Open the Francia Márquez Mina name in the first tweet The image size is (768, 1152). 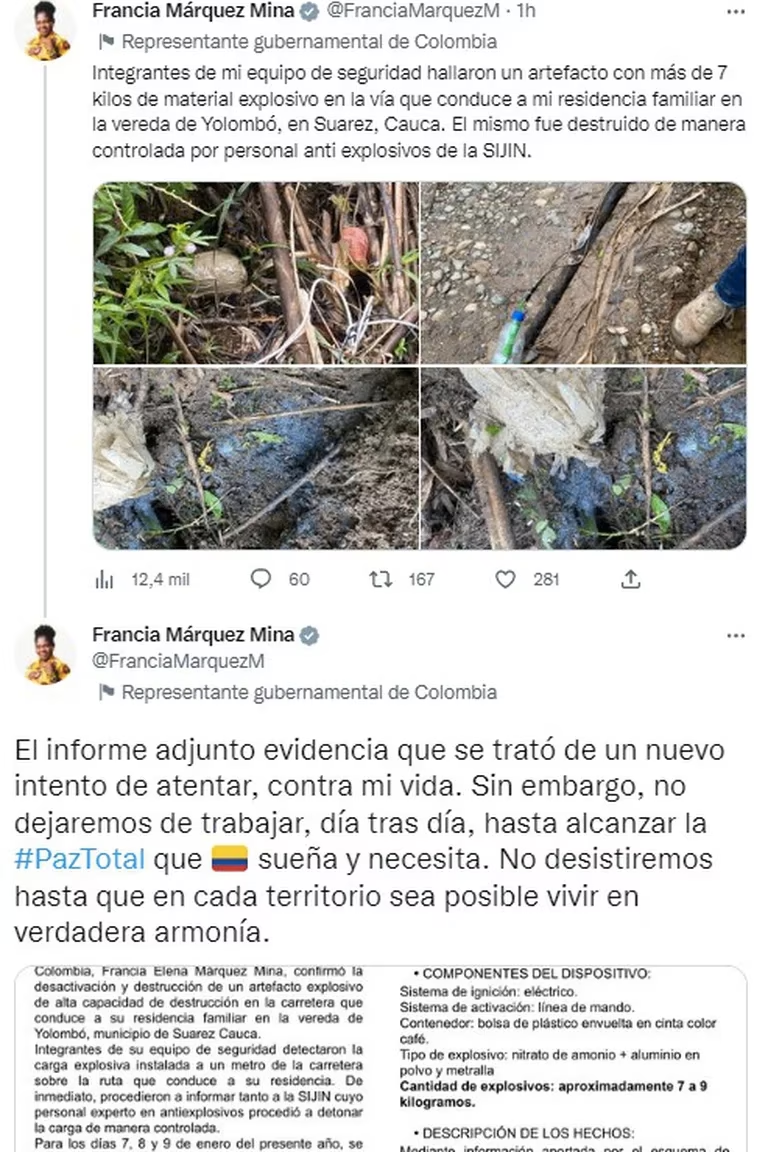(193, 11)
